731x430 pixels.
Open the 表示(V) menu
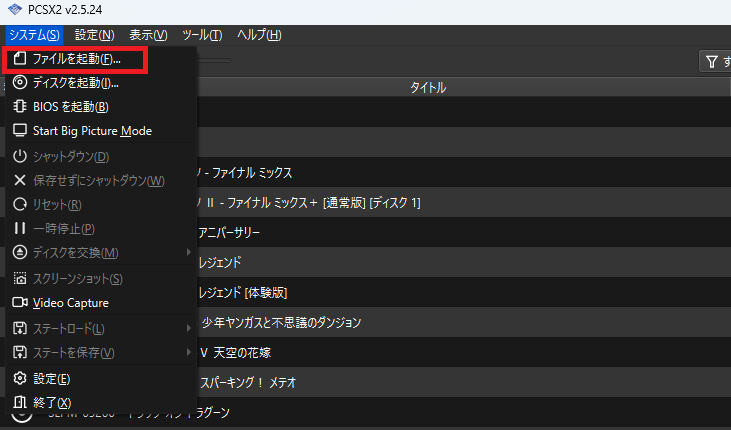coord(148,35)
